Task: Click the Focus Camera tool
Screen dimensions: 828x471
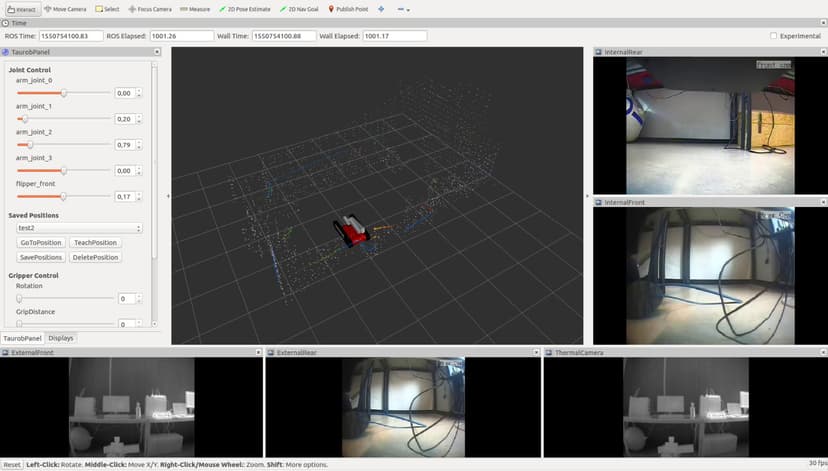Action: point(150,9)
